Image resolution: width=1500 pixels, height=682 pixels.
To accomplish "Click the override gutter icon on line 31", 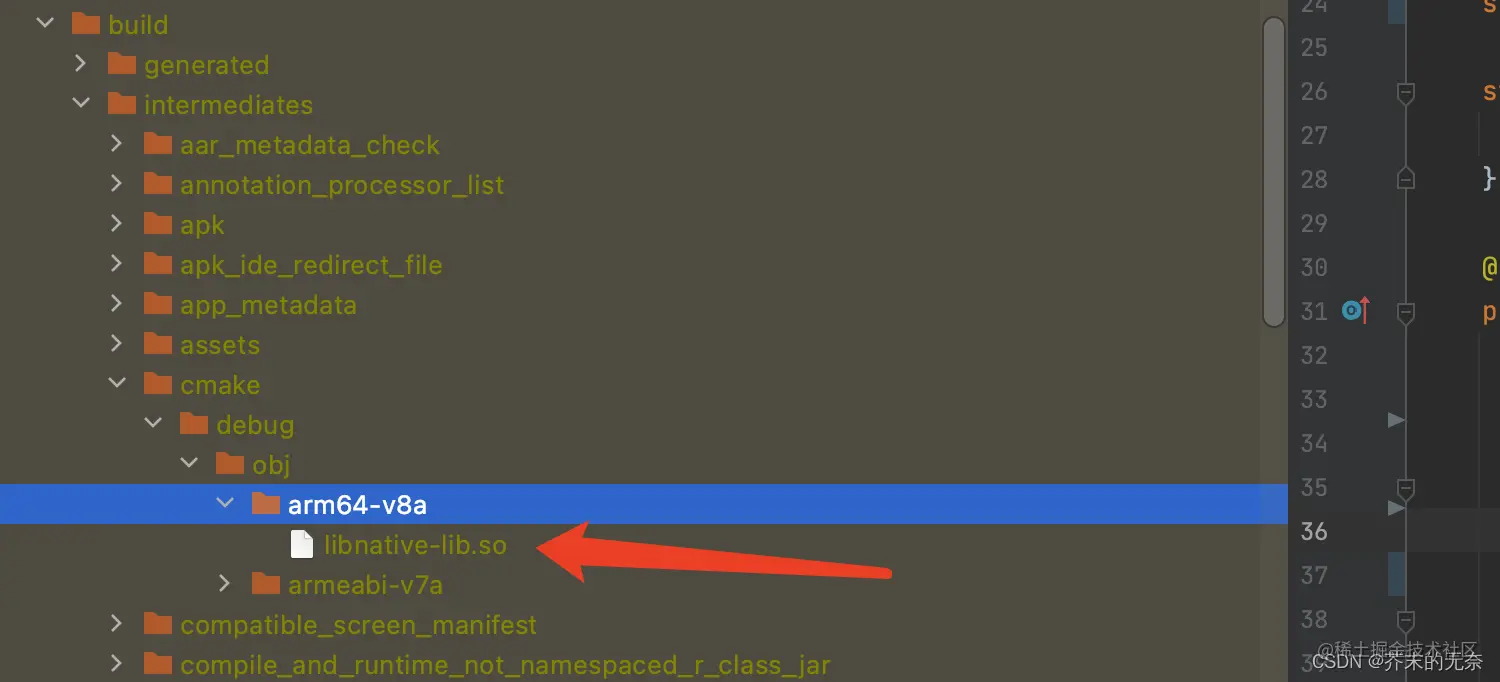I will click(x=1355, y=311).
